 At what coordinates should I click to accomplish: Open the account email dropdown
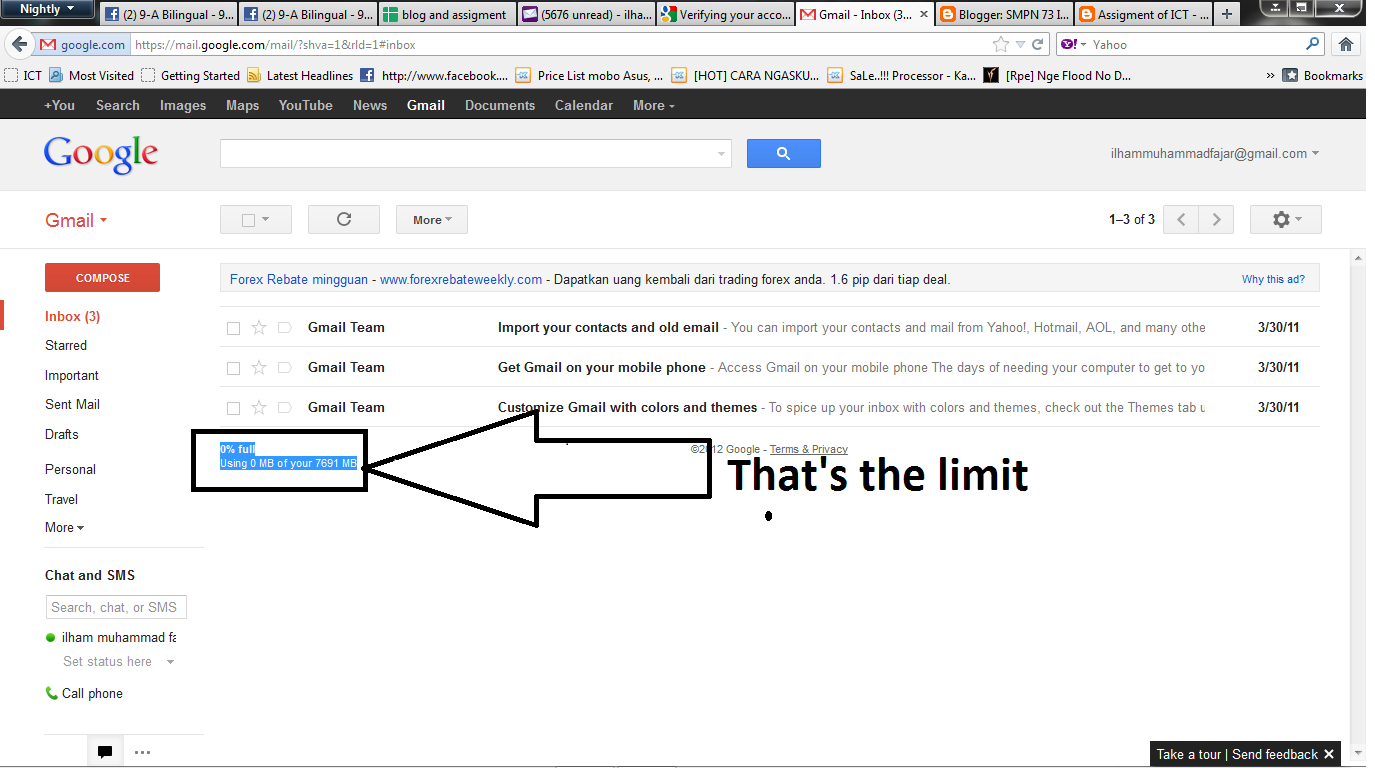point(1214,154)
